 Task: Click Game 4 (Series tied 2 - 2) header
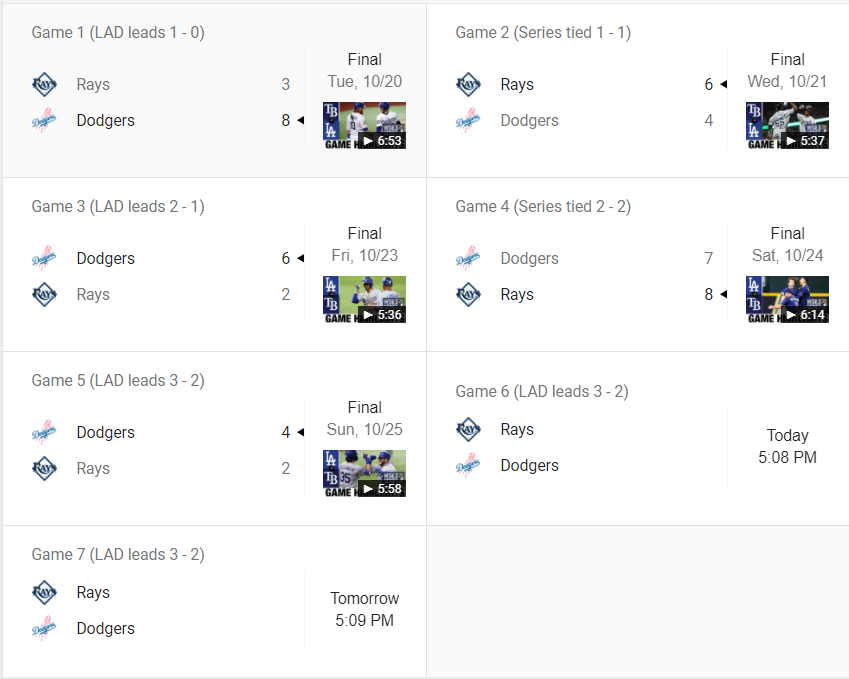pyautogui.click(x=543, y=207)
